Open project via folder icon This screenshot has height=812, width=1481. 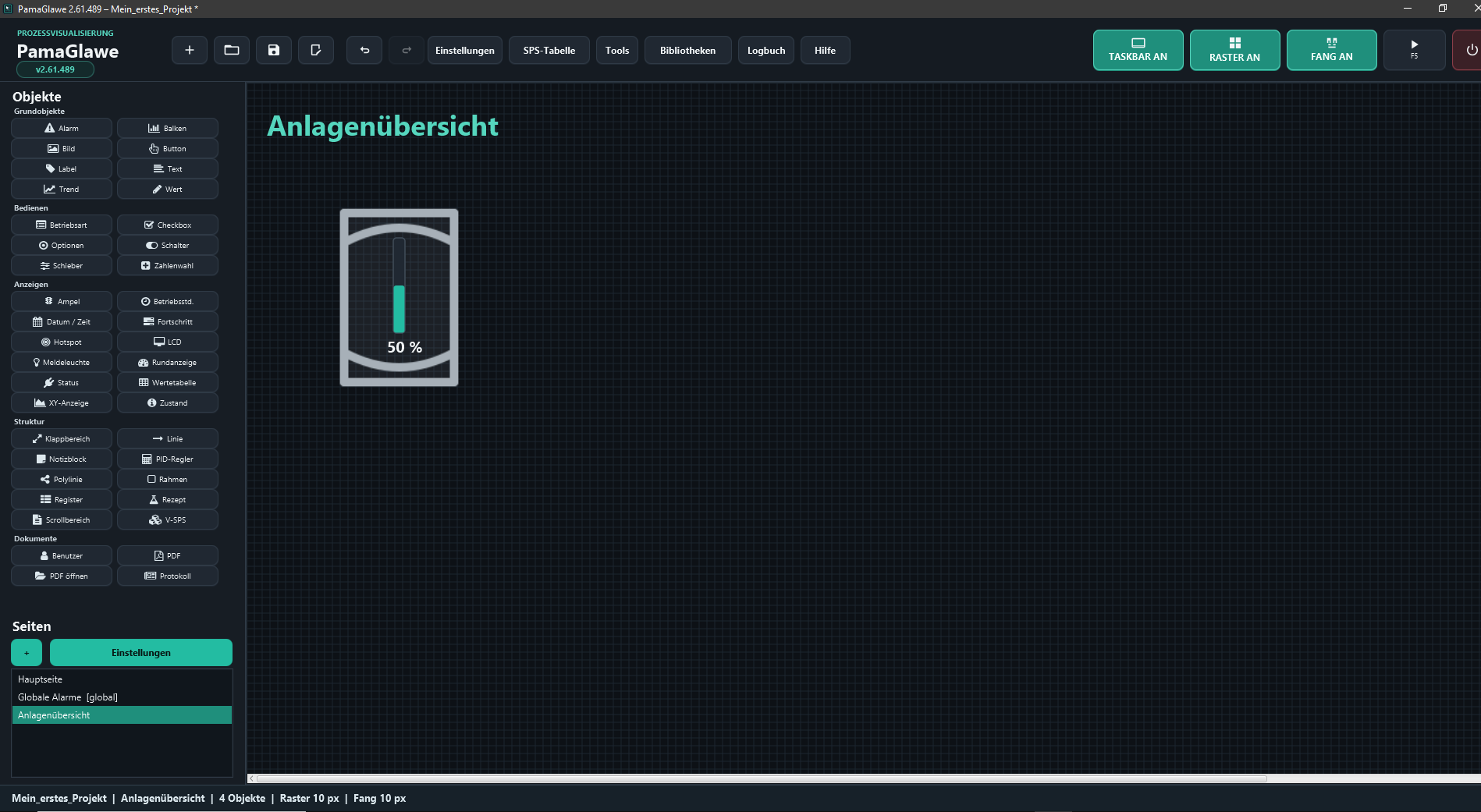(232, 50)
